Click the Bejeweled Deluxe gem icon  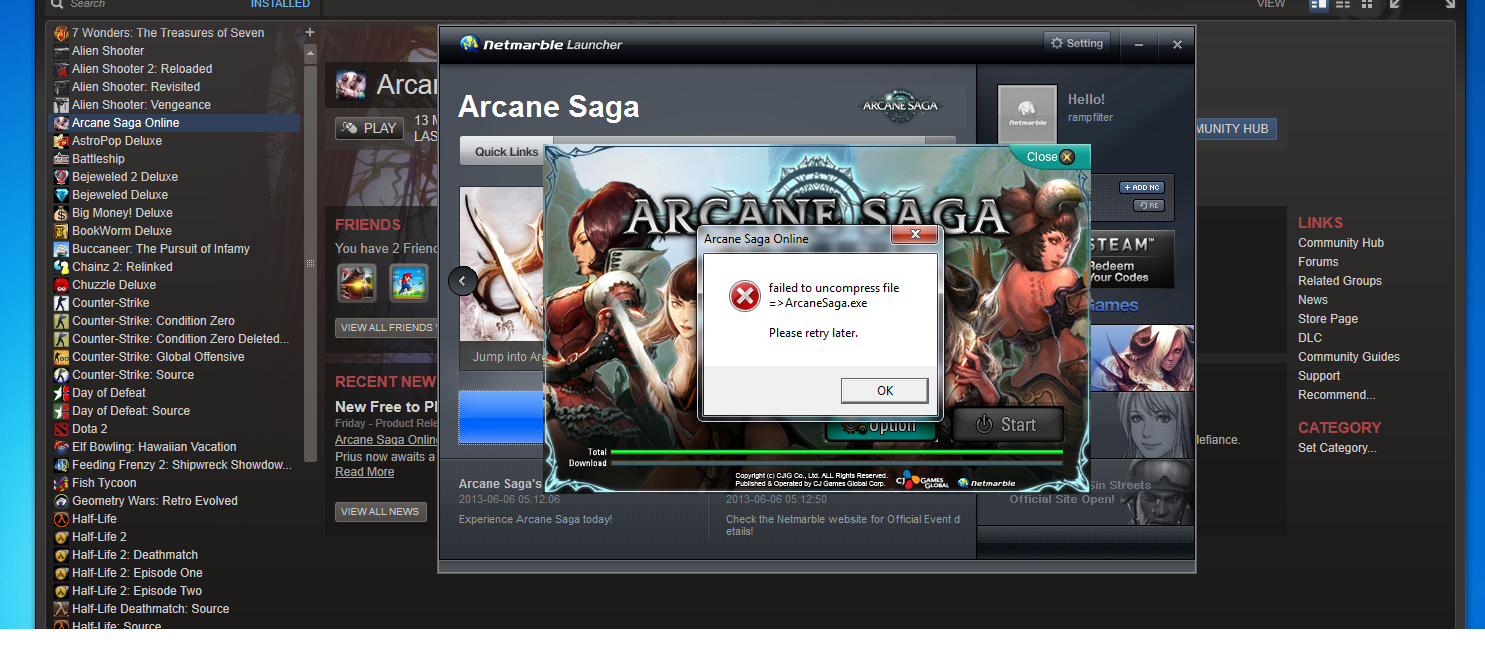[62, 195]
